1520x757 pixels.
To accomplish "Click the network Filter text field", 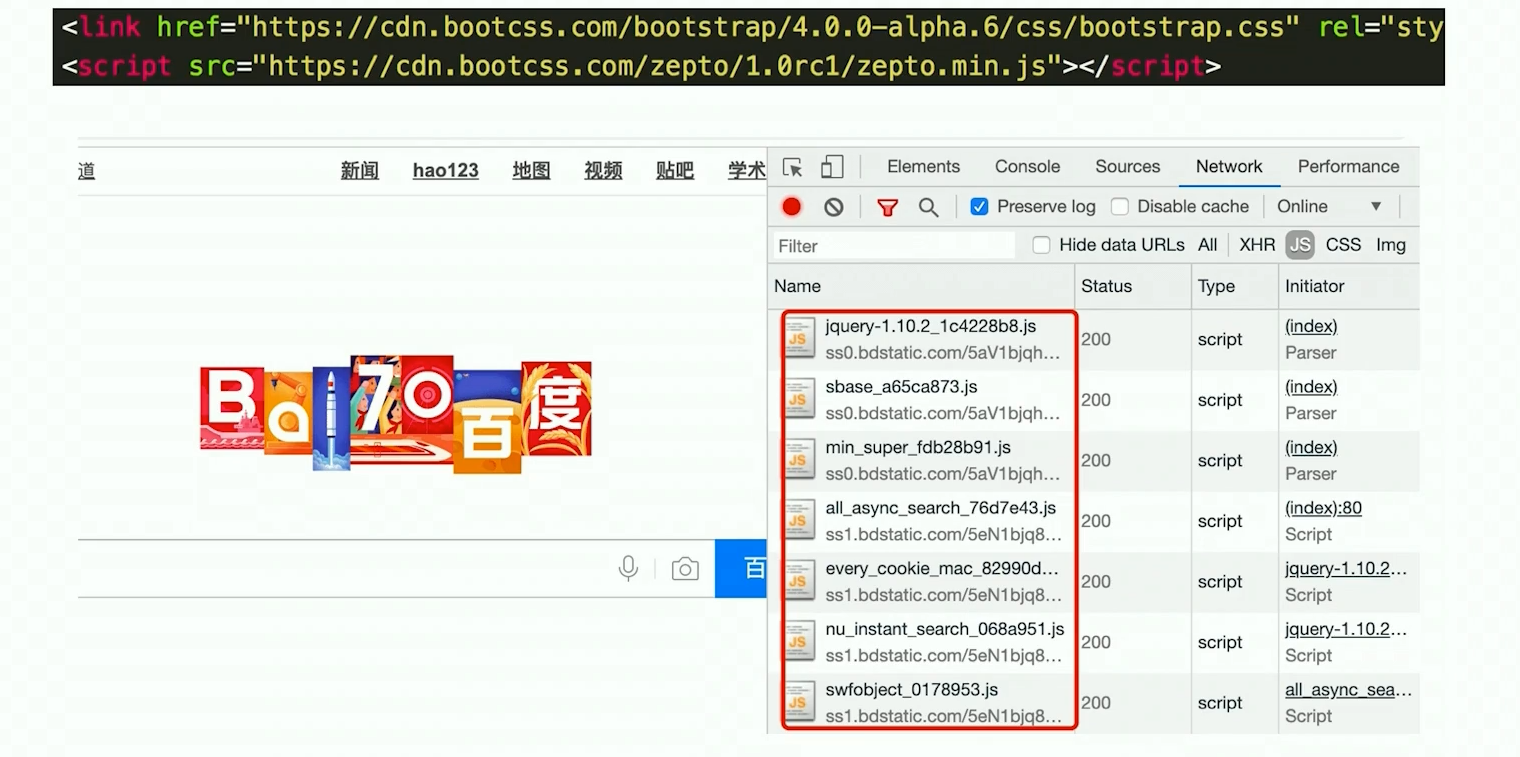I will pos(895,246).
